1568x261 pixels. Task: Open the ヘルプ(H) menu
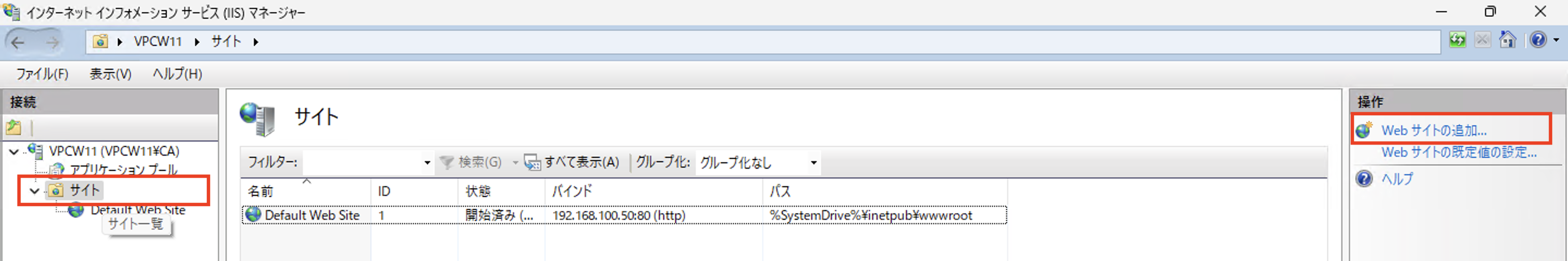[177, 74]
